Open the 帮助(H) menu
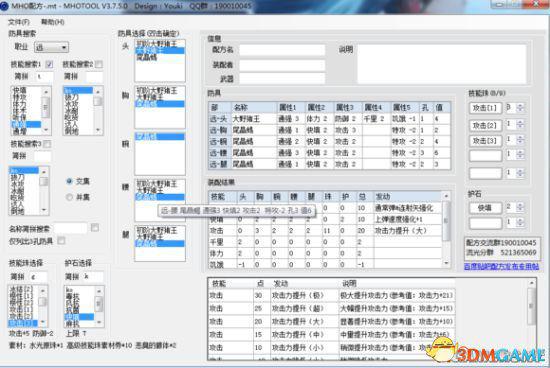This screenshot has width=550, height=368. (x=53, y=22)
